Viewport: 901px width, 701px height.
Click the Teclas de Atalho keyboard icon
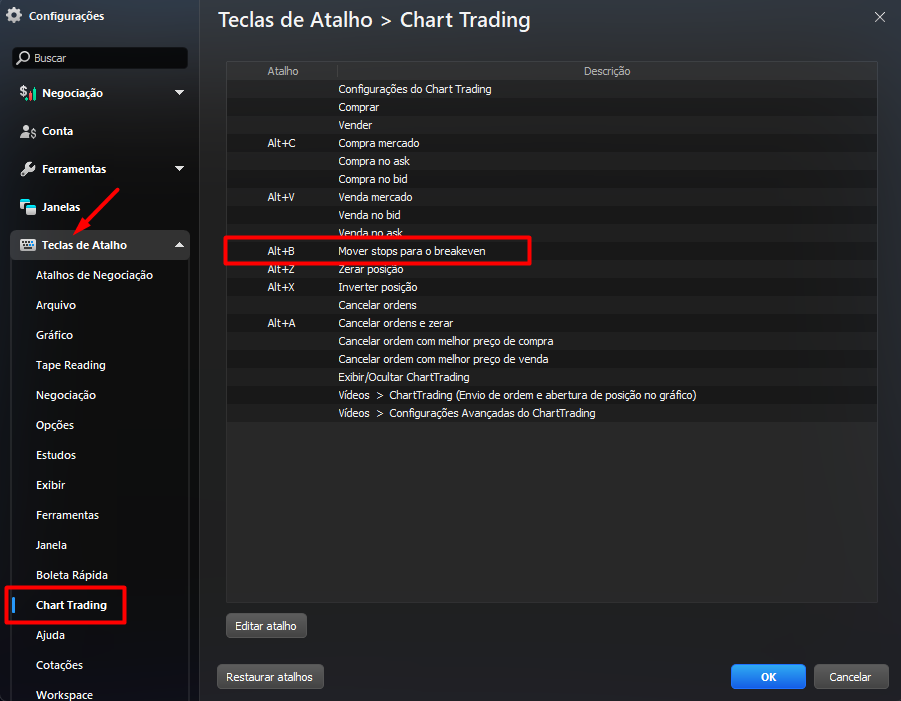(28, 245)
